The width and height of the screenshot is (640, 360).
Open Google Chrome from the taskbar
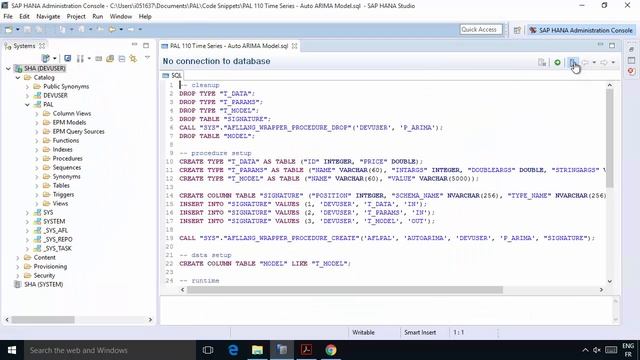[x=331, y=350]
